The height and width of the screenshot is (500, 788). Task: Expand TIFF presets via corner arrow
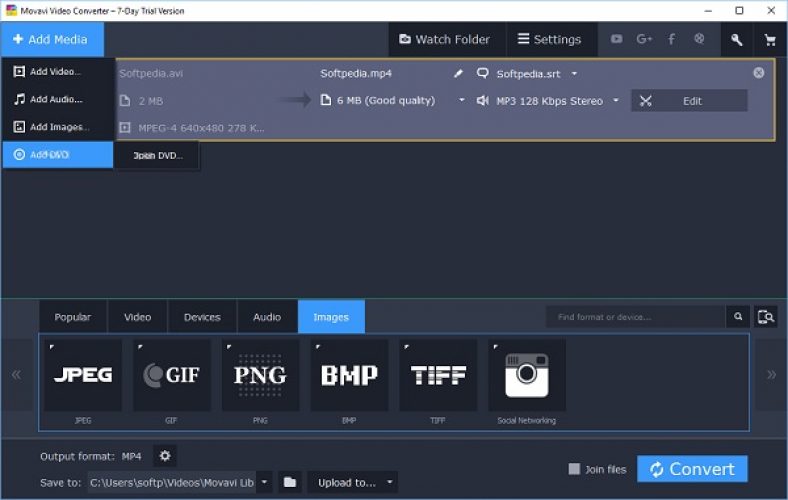pyautogui.click(x=407, y=347)
